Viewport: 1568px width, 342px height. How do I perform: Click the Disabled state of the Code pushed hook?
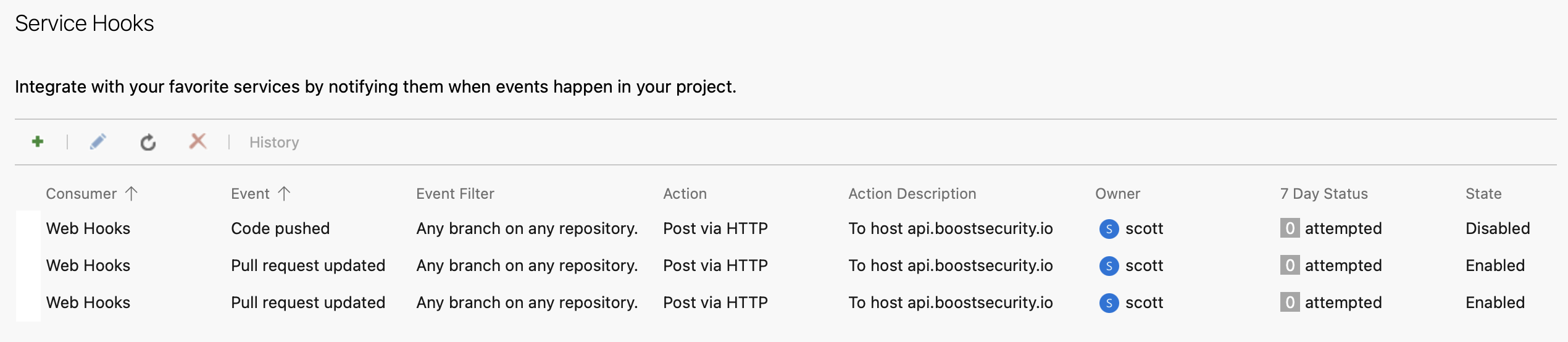coord(1498,228)
